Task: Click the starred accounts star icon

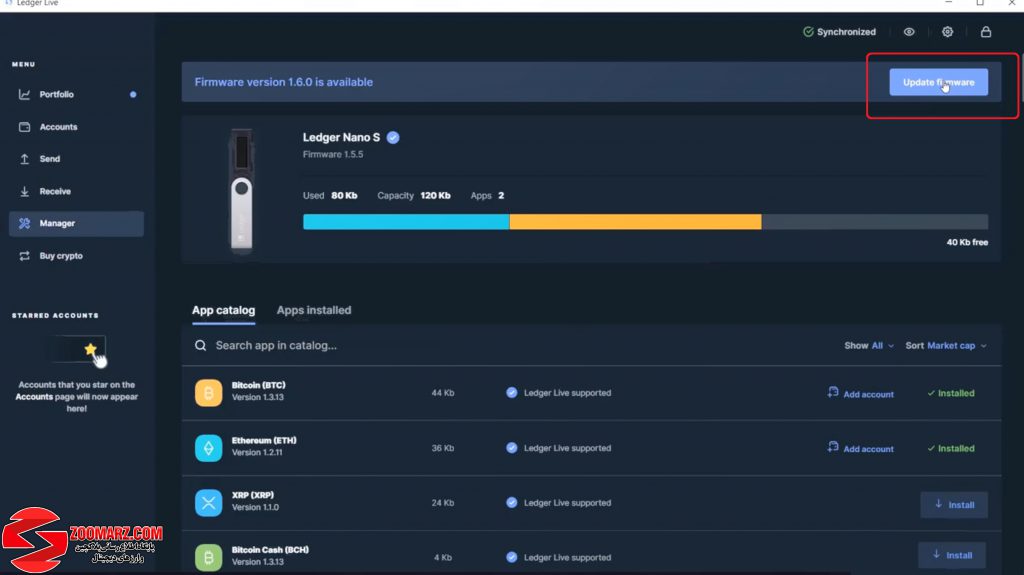Action: click(x=91, y=349)
